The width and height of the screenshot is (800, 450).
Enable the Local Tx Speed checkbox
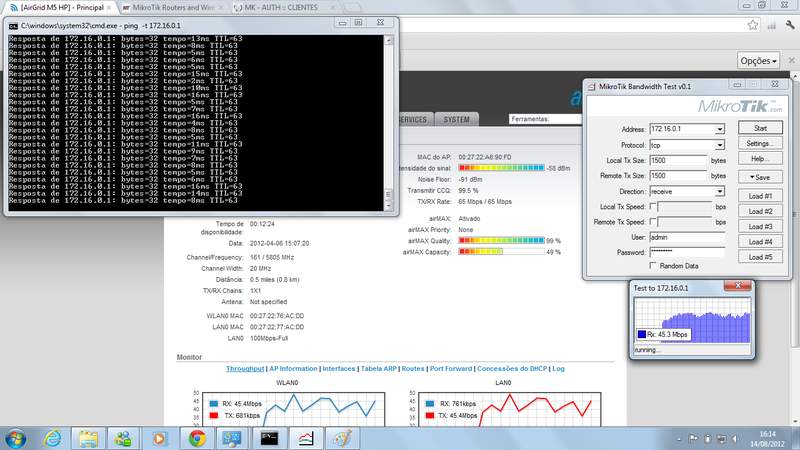pos(654,206)
